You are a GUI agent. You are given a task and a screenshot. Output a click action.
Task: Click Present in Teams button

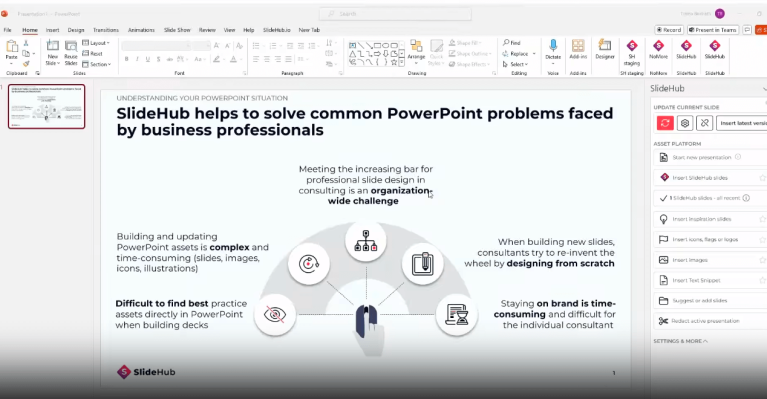pos(713,30)
